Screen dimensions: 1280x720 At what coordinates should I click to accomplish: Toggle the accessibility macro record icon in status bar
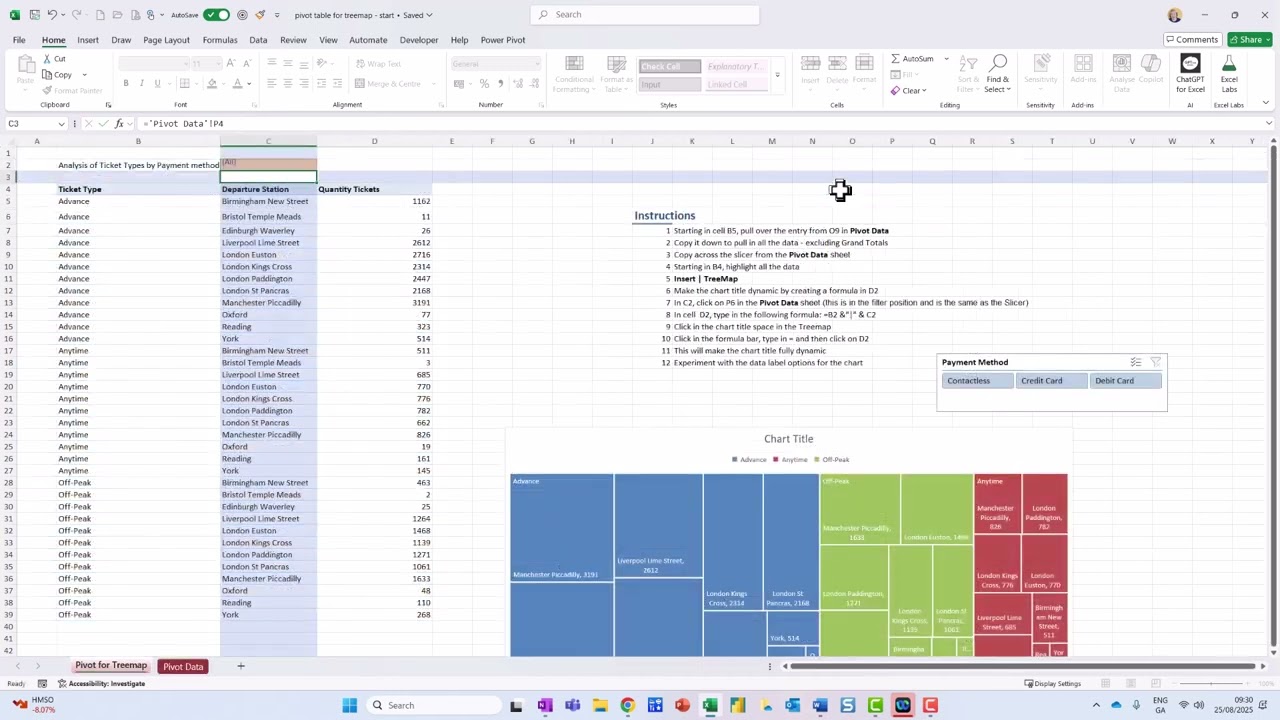click(x=42, y=684)
